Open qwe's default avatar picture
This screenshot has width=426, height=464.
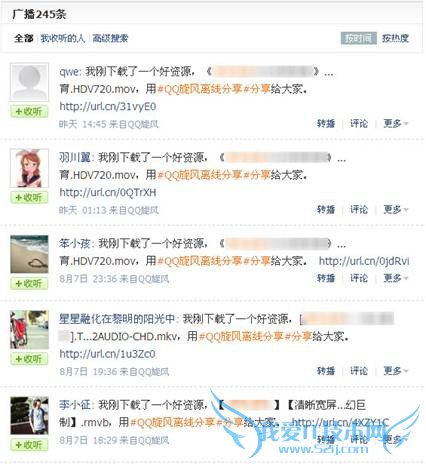[29, 82]
